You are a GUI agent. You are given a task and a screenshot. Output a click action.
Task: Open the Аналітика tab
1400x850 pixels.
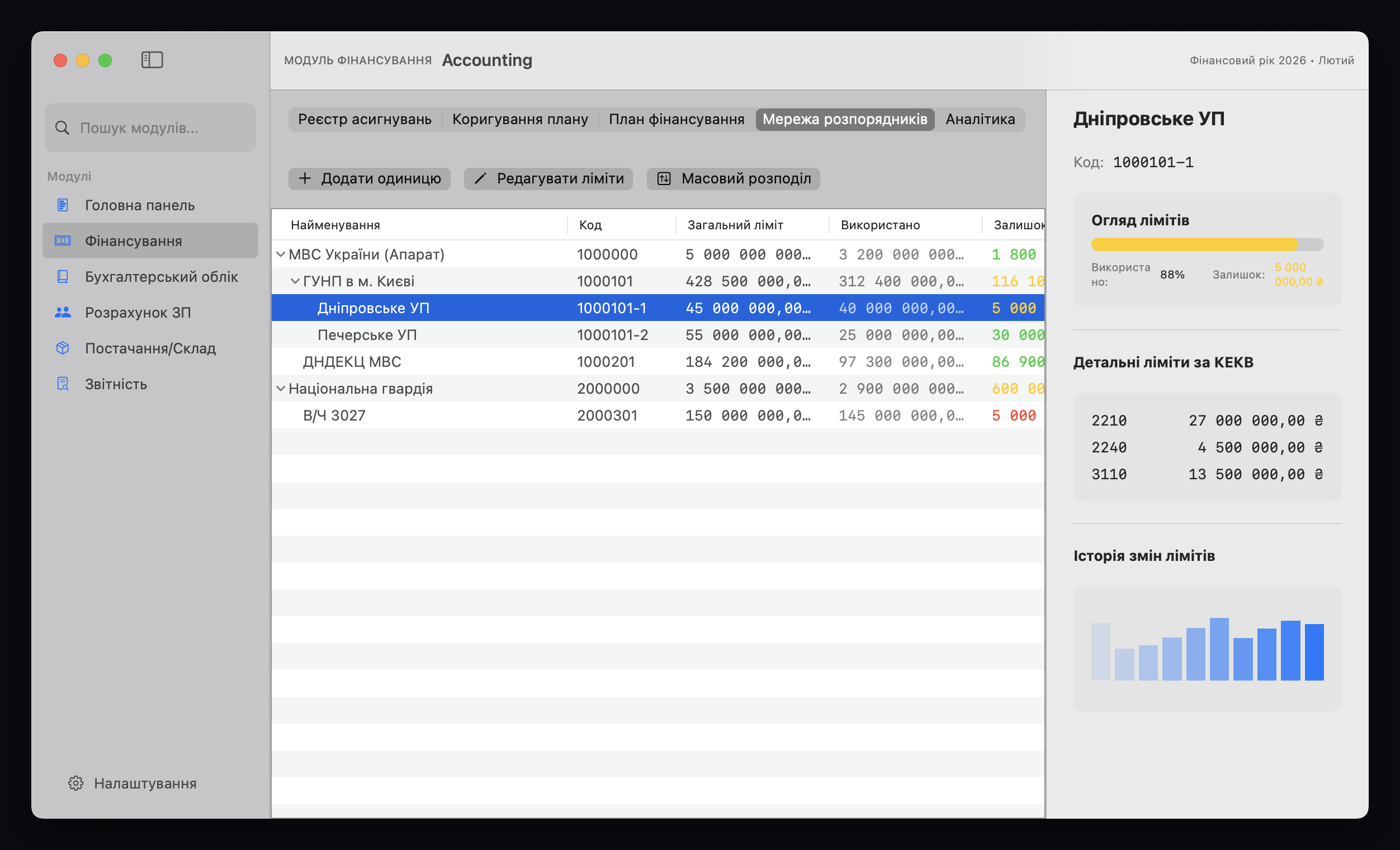[x=980, y=119]
